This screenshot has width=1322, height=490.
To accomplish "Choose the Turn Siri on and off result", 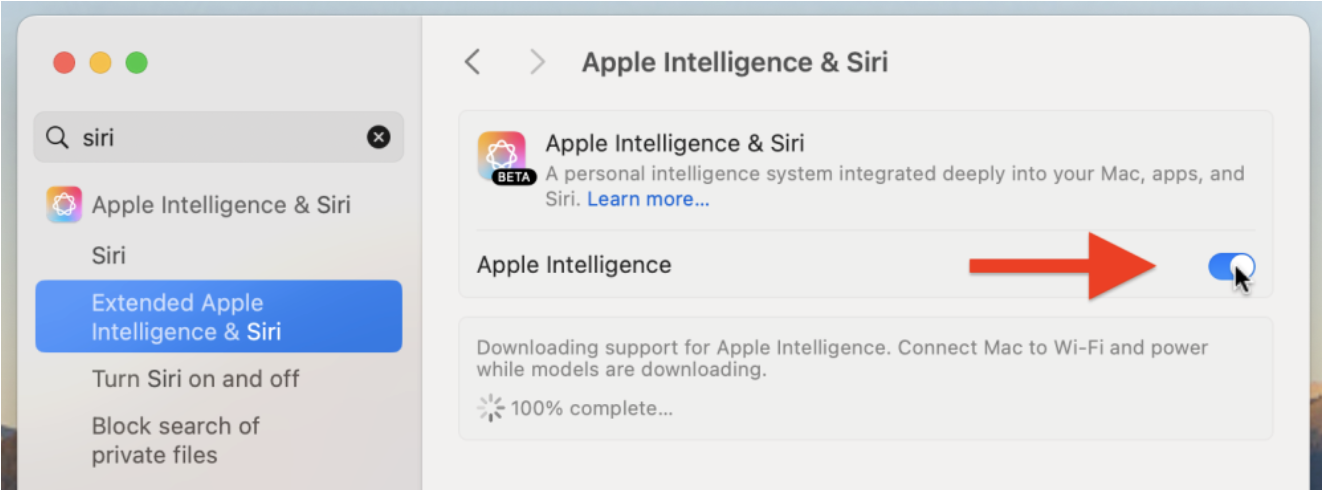I will tap(196, 379).
